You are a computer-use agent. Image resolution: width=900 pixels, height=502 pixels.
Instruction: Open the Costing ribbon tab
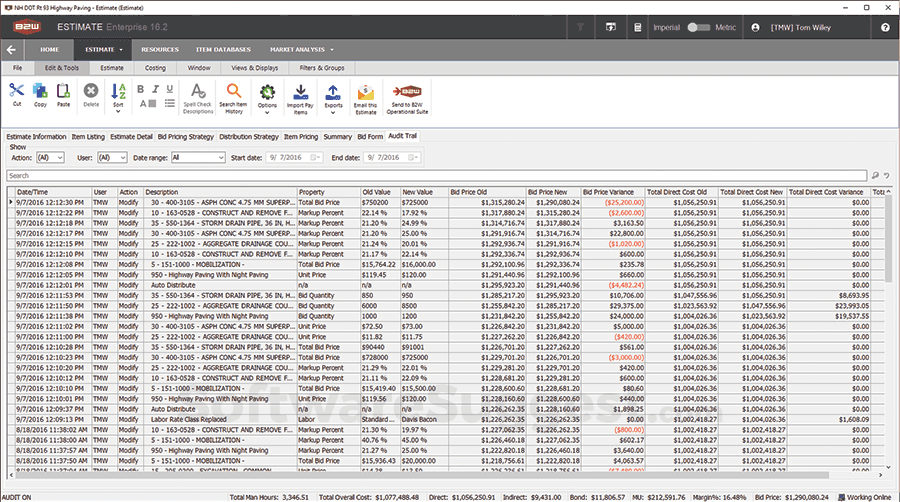[x=155, y=67]
